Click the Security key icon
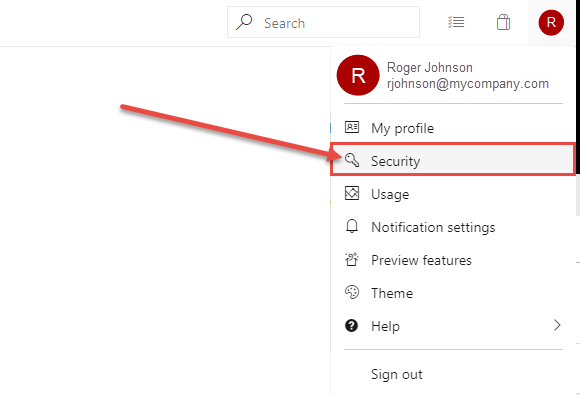580x395 pixels. tap(352, 160)
